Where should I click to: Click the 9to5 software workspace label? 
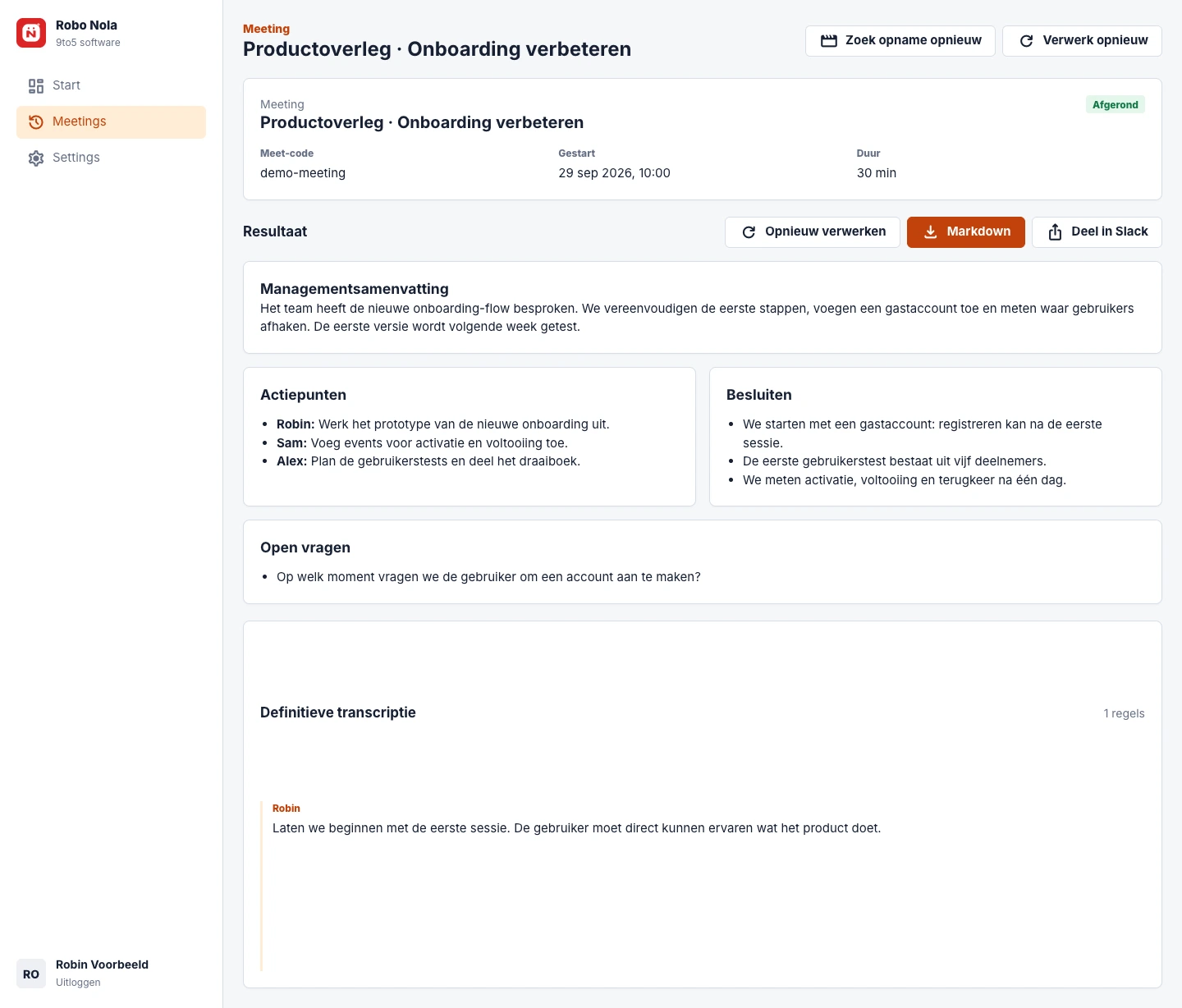(x=88, y=43)
